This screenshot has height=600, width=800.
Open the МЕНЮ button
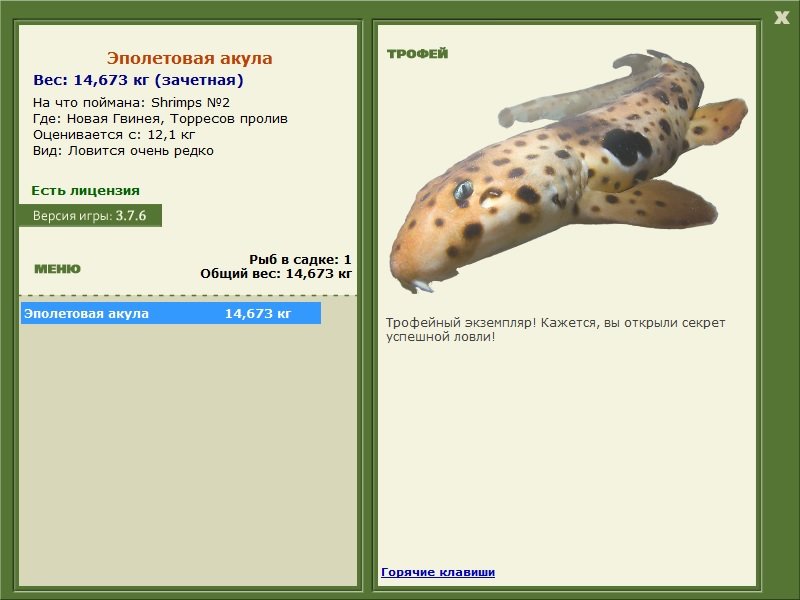(x=57, y=269)
